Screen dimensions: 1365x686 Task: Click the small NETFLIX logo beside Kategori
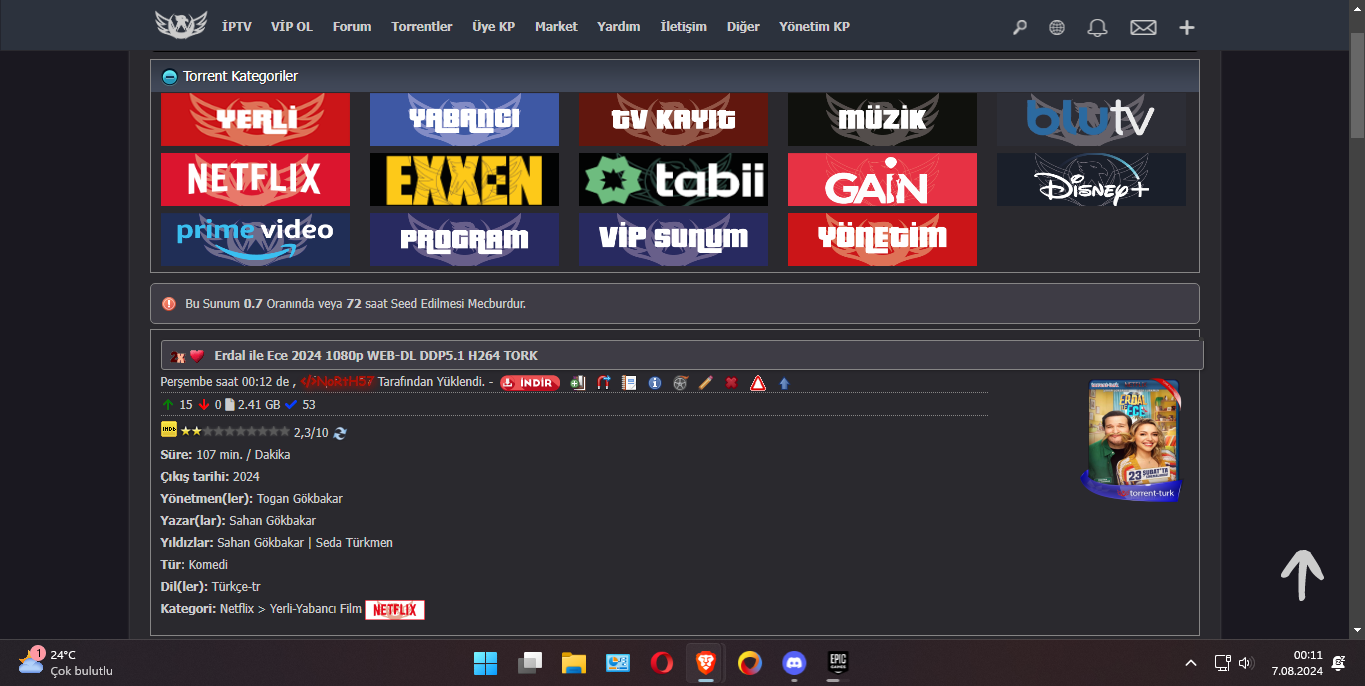[395, 609]
